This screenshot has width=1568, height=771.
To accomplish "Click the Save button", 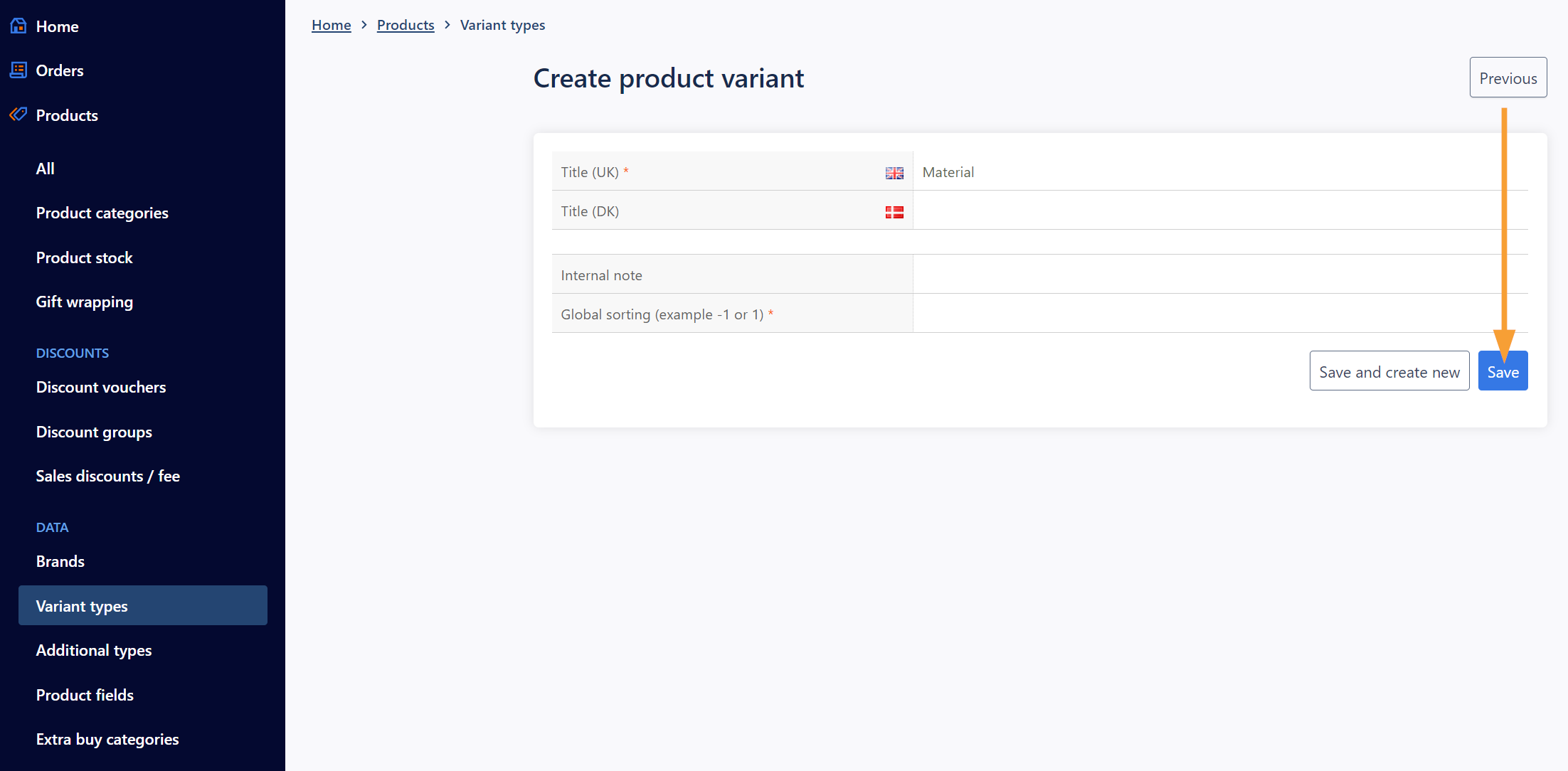I will point(1503,370).
